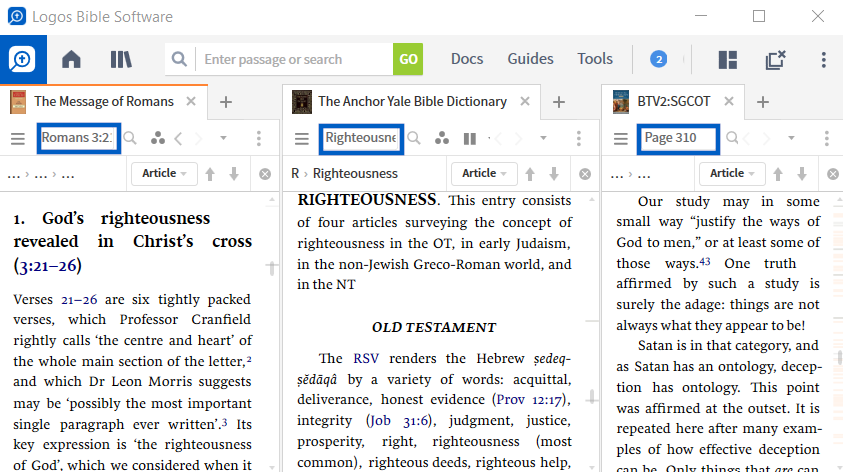The width and height of the screenshot is (843, 472).
Task: Open inline search in Anchor Yale Dictionary panel
Action: (x=414, y=139)
